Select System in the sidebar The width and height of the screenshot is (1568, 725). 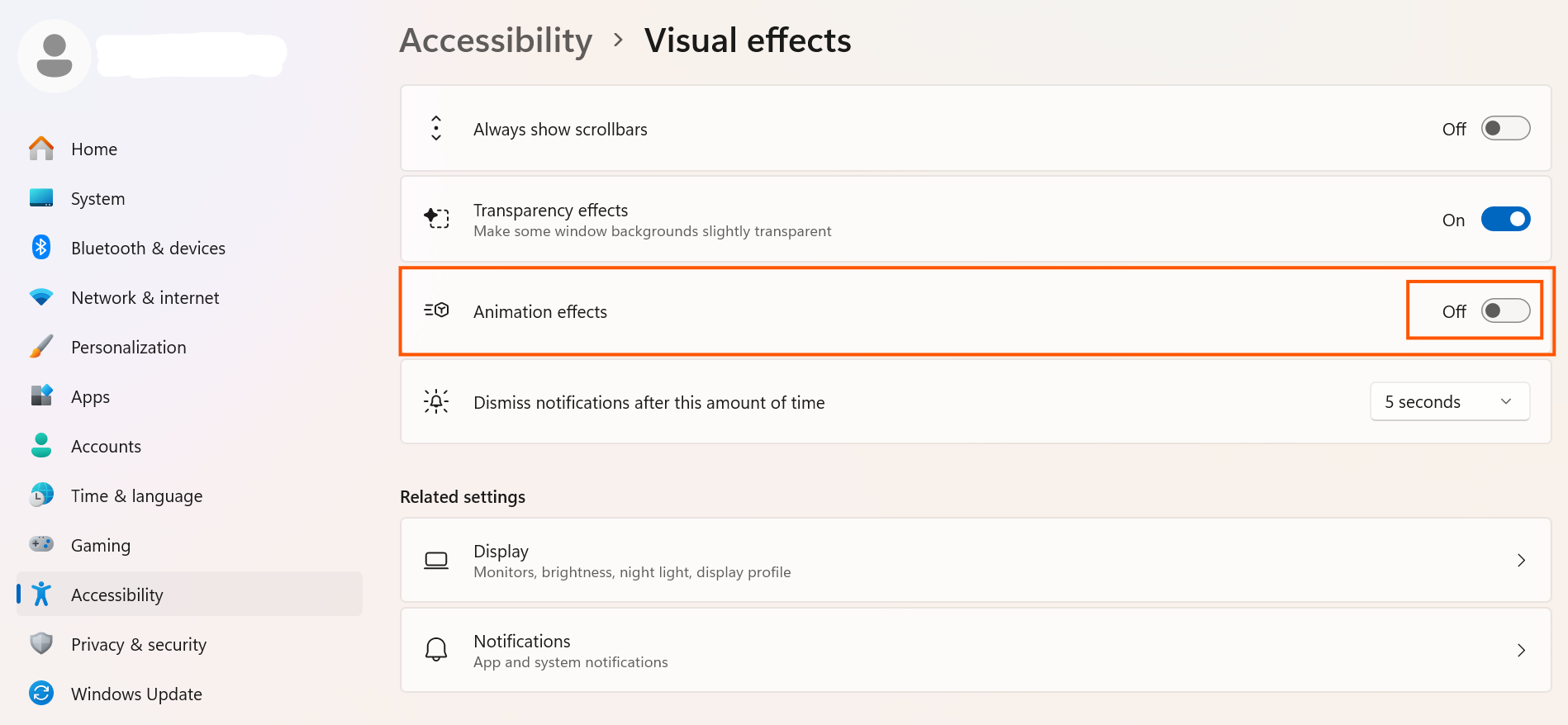click(97, 199)
